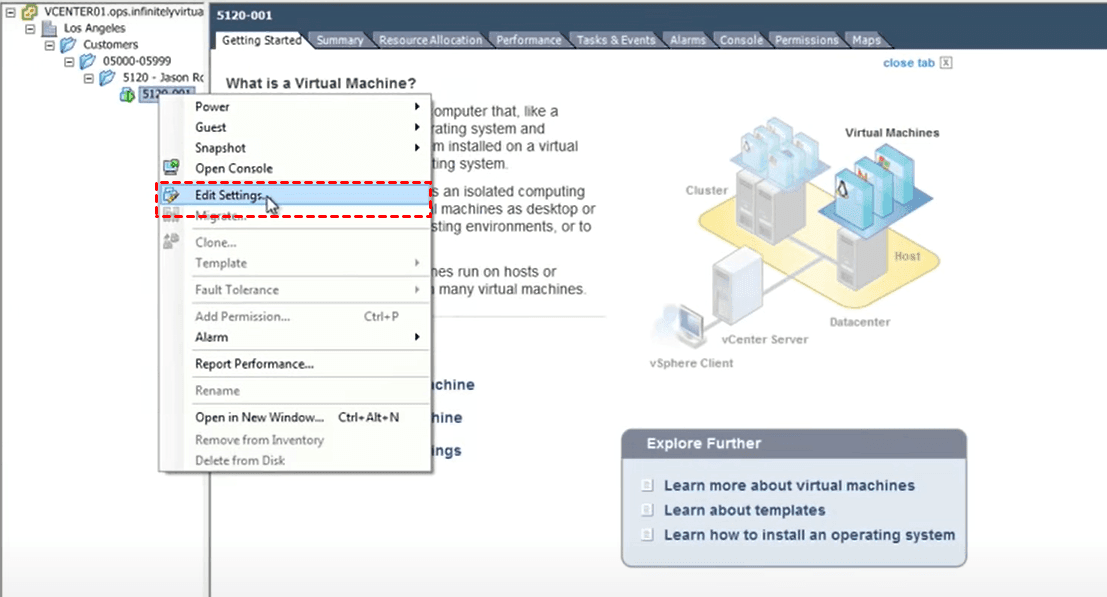Open the Resource Allocation tab
The width and height of the screenshot is (1107, 597).
coord(431,40)
